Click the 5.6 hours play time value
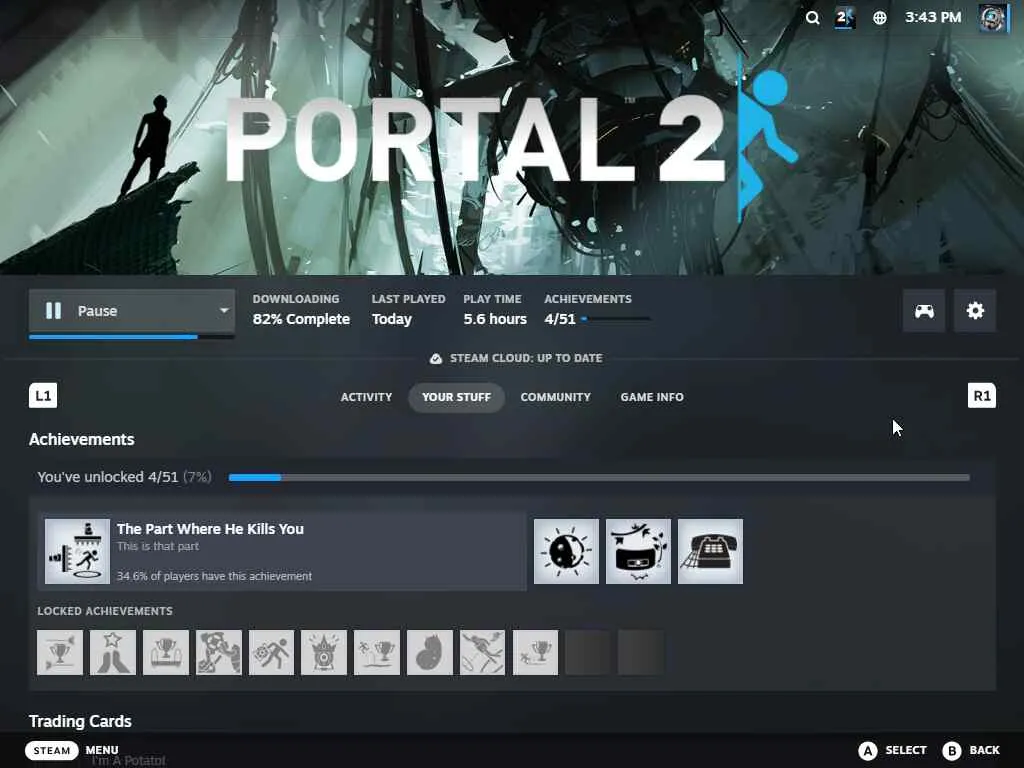 tap(495, 319)
